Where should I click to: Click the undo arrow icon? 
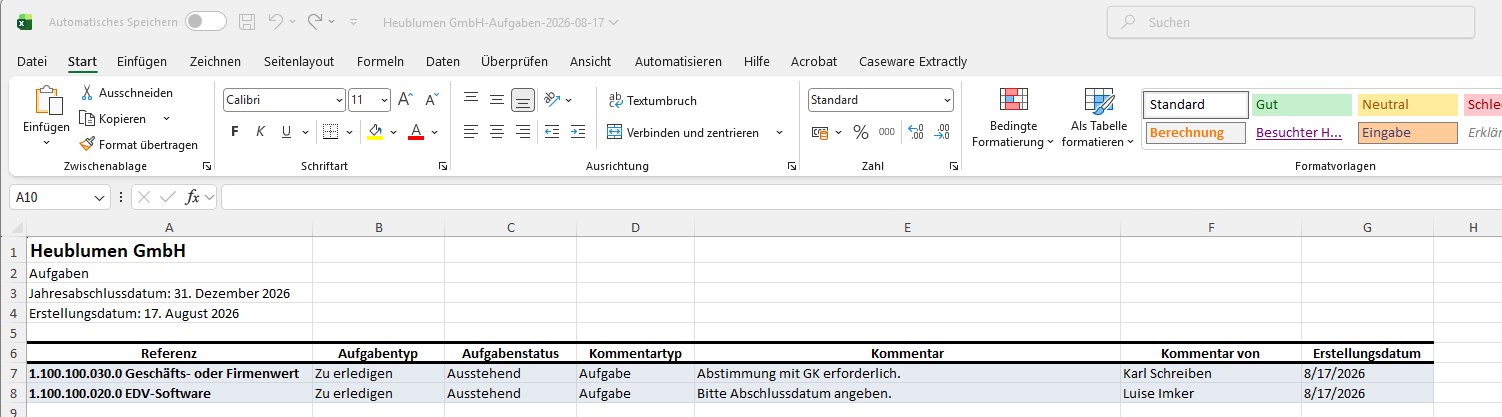(x=277, y=21)
